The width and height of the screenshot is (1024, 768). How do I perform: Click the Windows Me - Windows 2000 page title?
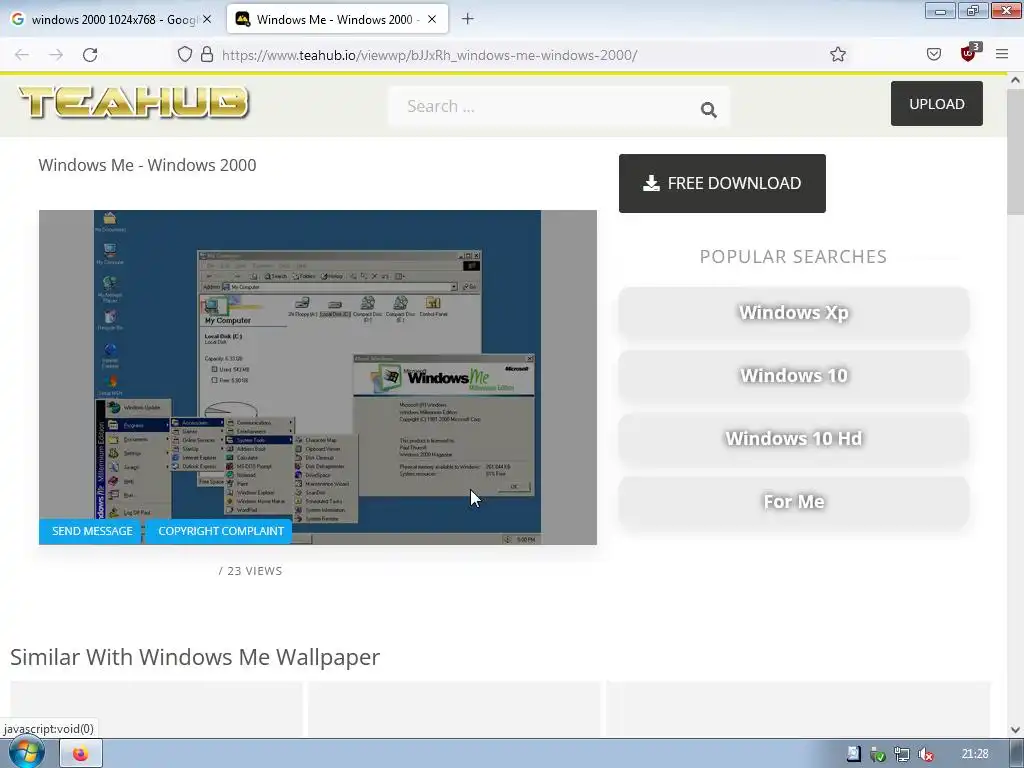point(148,165)
